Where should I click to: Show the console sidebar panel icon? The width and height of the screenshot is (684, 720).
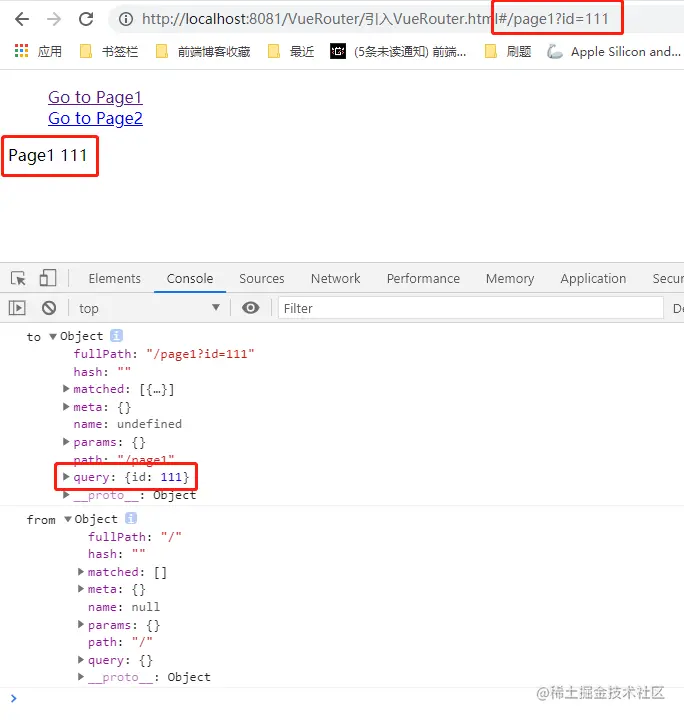coord(17,308)
